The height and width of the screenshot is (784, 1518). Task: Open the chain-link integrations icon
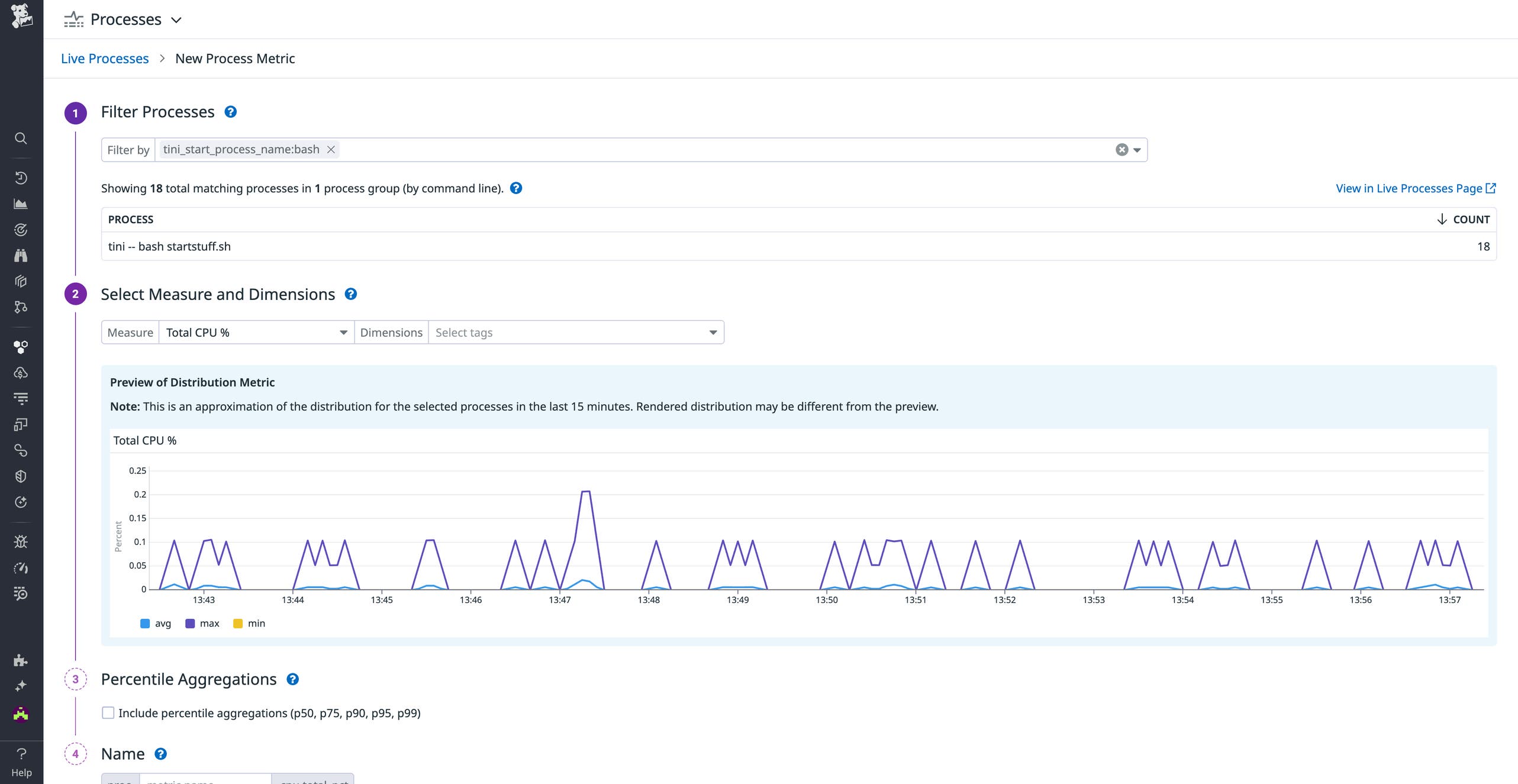click(x=21, y=451)
